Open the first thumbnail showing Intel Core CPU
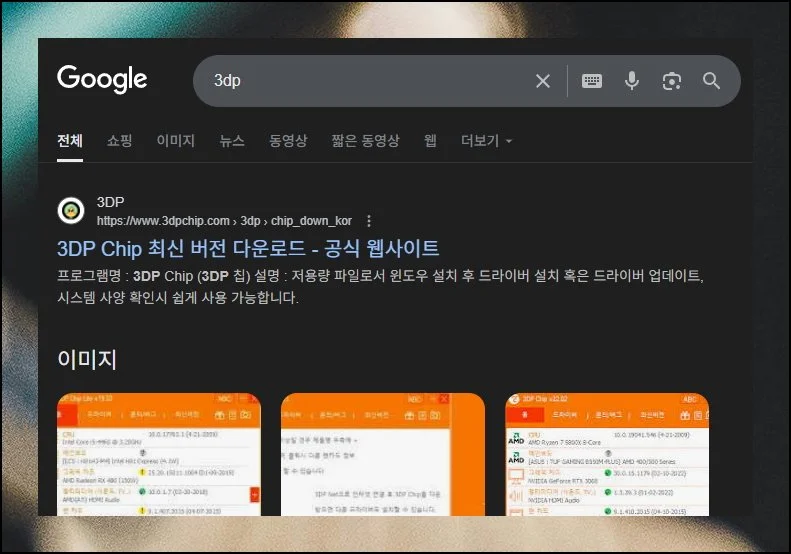Image resolution: width=791 pixels, height=554 pixels. point(159,454)
